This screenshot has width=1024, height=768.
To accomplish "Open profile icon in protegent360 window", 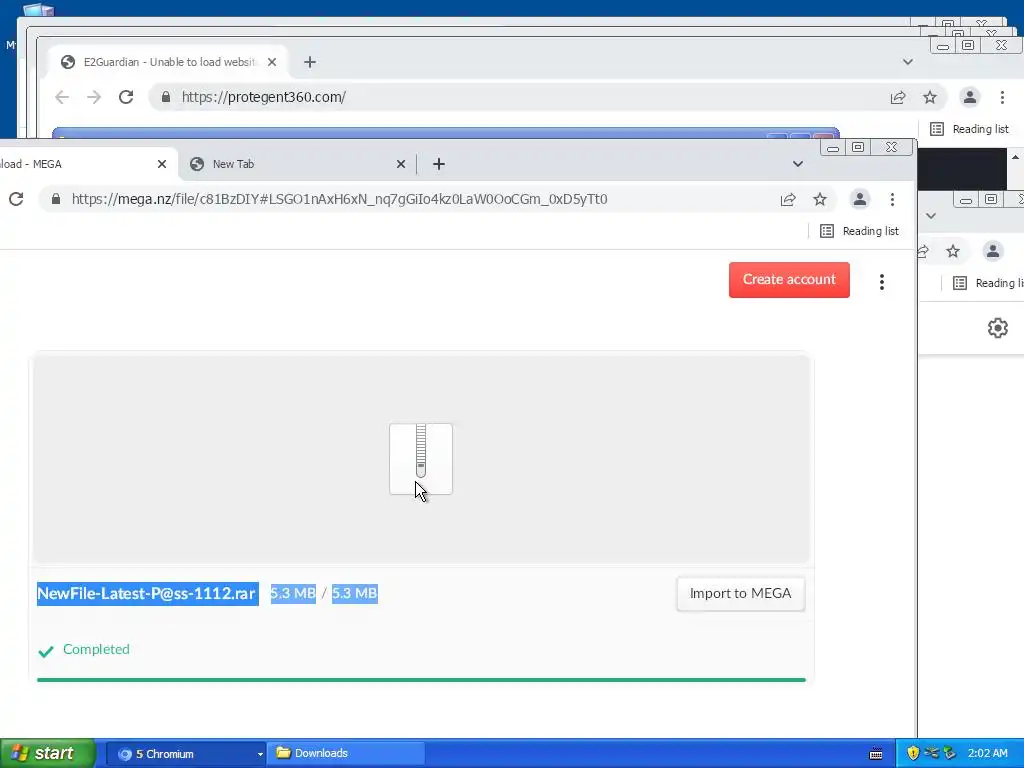I will click(970, 97).
